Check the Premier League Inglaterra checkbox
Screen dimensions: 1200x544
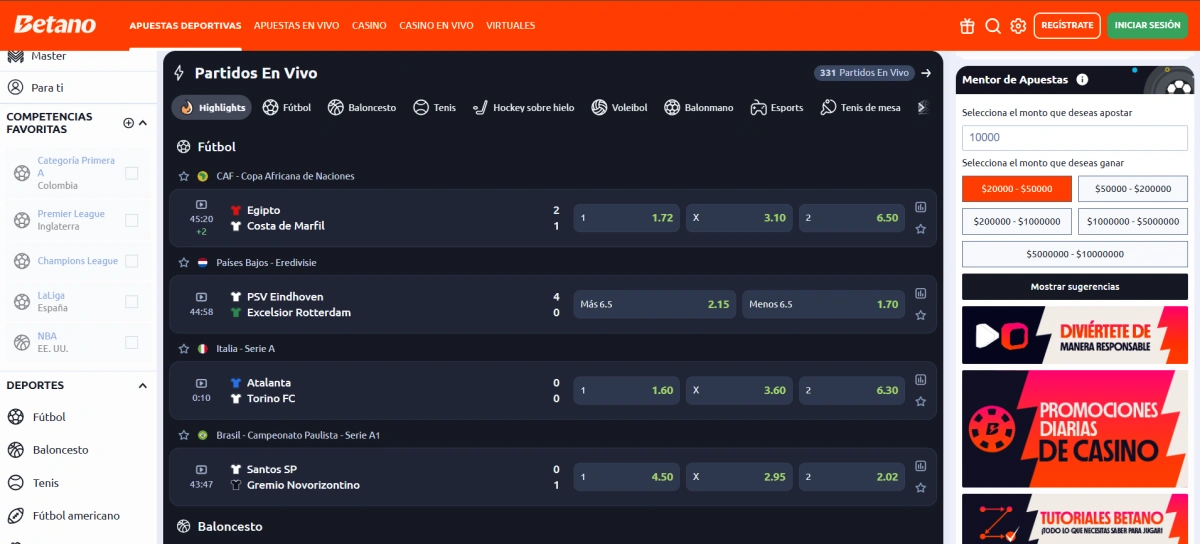point(131,220)
